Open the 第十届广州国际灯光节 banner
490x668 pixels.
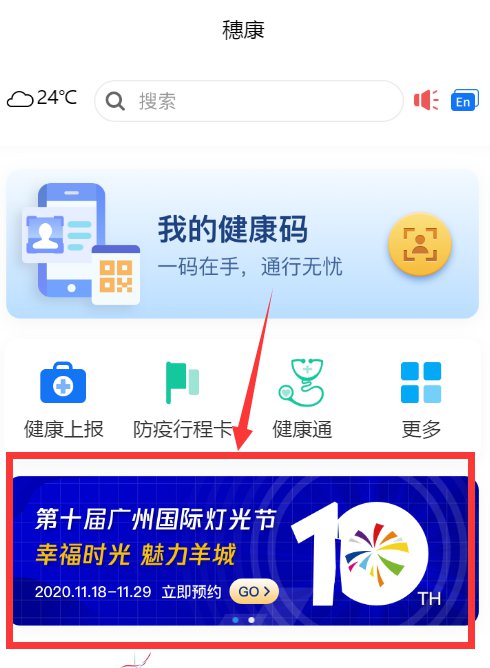click(245, 551)
